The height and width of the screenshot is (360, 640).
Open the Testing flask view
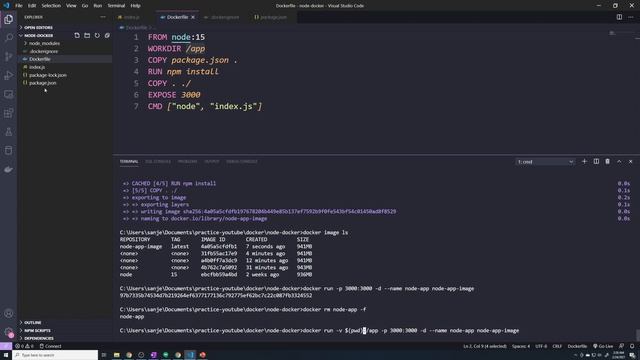pyautogui.click(x=9, y=132)
